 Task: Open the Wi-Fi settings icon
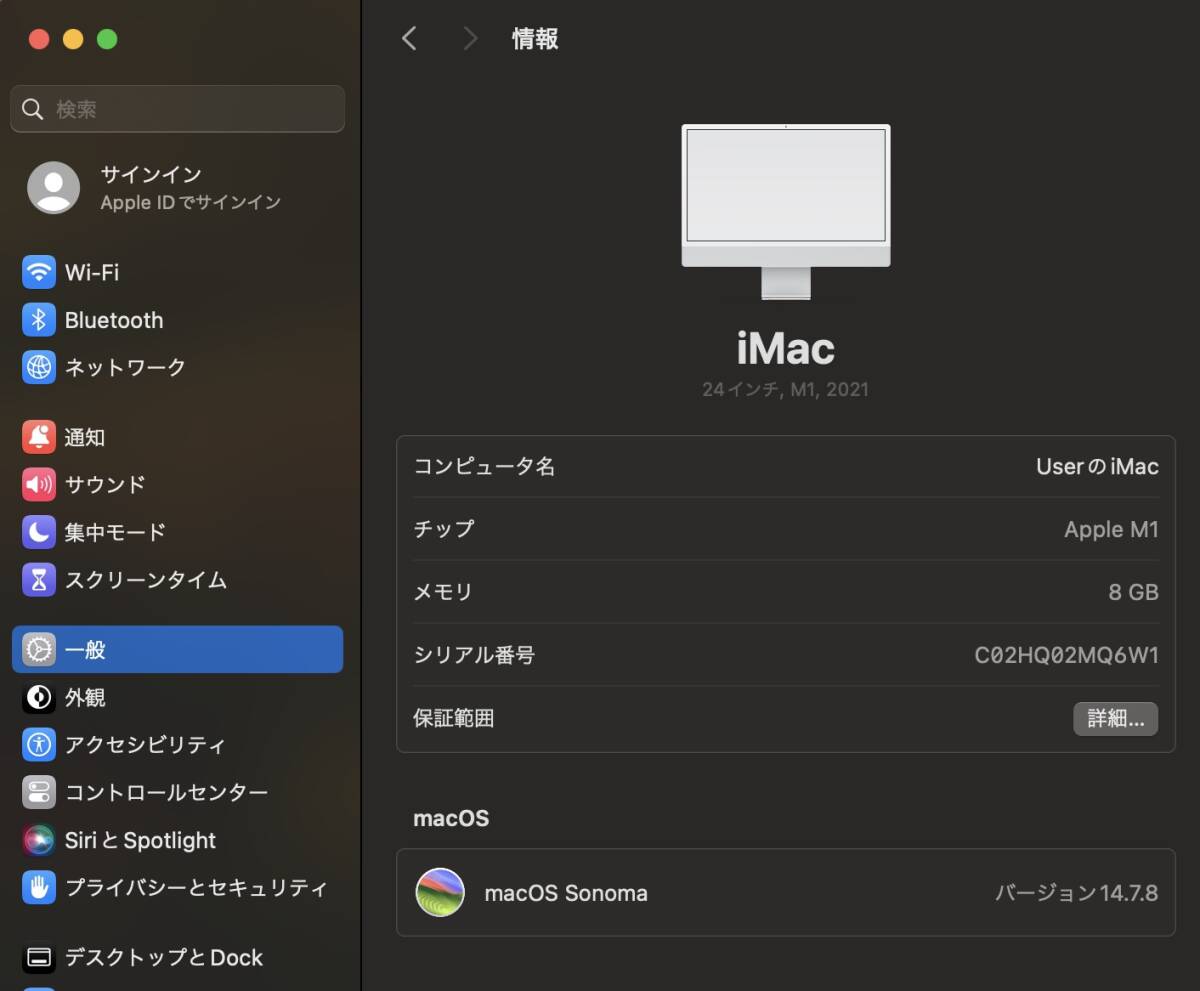pos(39,272)
